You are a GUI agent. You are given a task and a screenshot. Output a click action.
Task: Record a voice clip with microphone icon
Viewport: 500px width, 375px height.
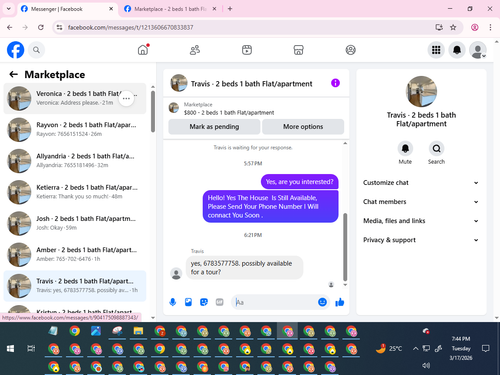coord(173,302)
